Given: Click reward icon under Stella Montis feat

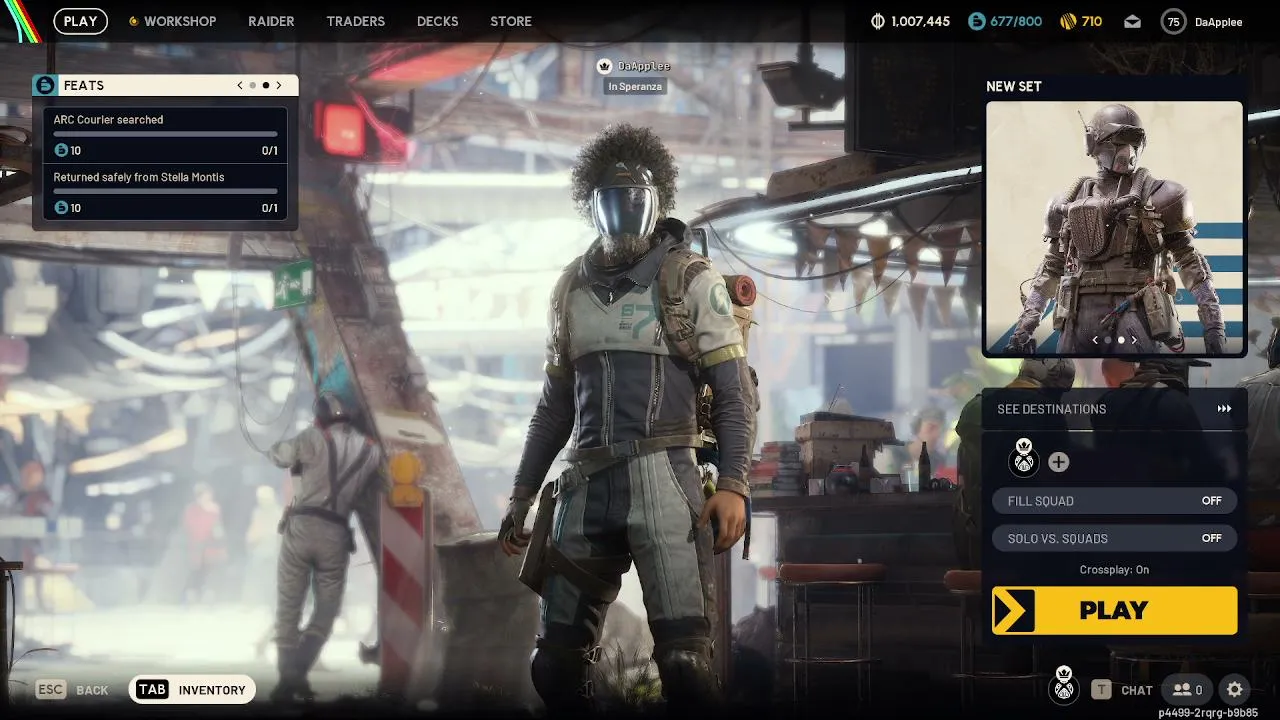Looking at the screenshot, I should [61, 208].
